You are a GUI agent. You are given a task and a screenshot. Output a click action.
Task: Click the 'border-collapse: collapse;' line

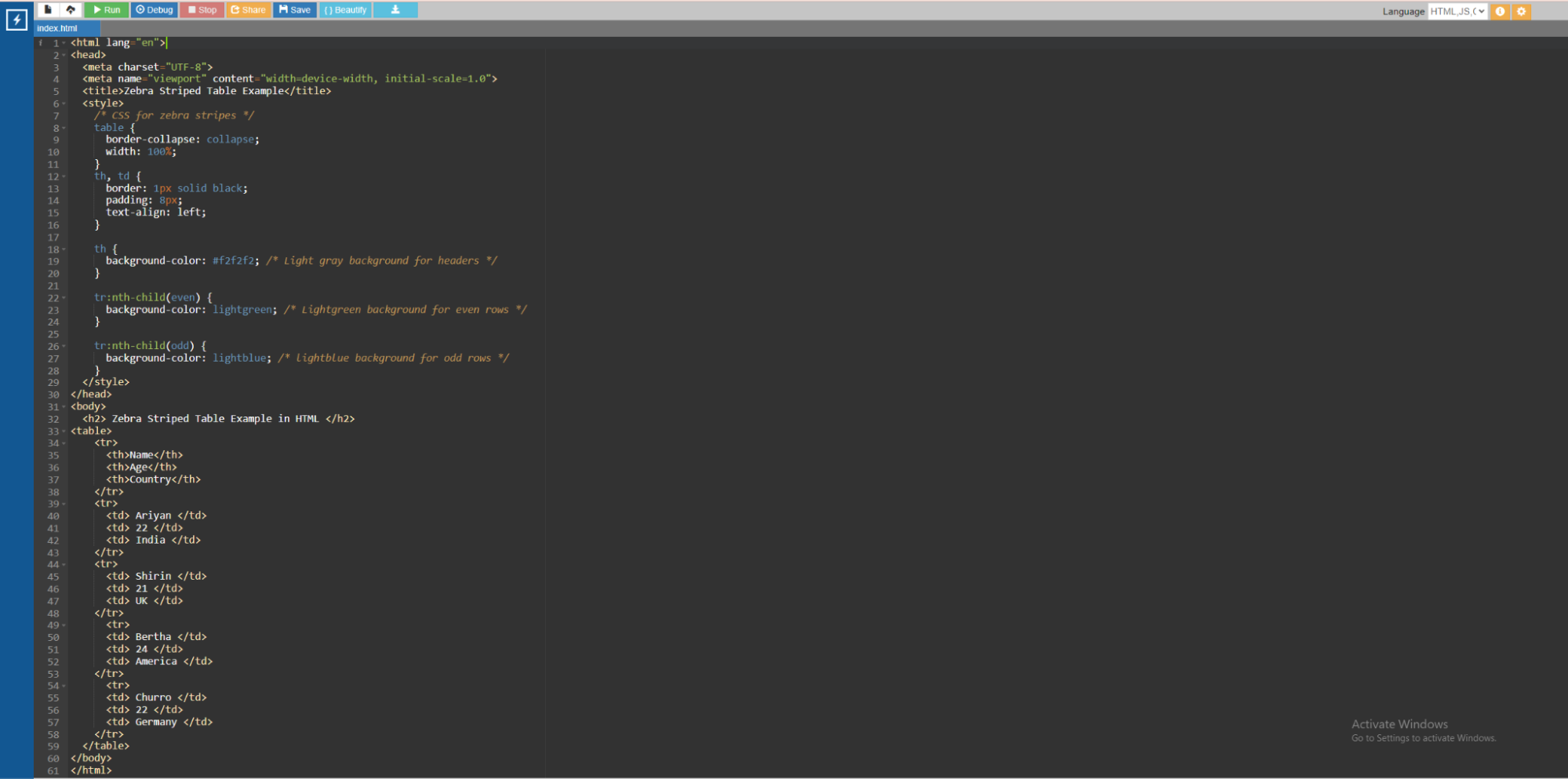(183, 140)
